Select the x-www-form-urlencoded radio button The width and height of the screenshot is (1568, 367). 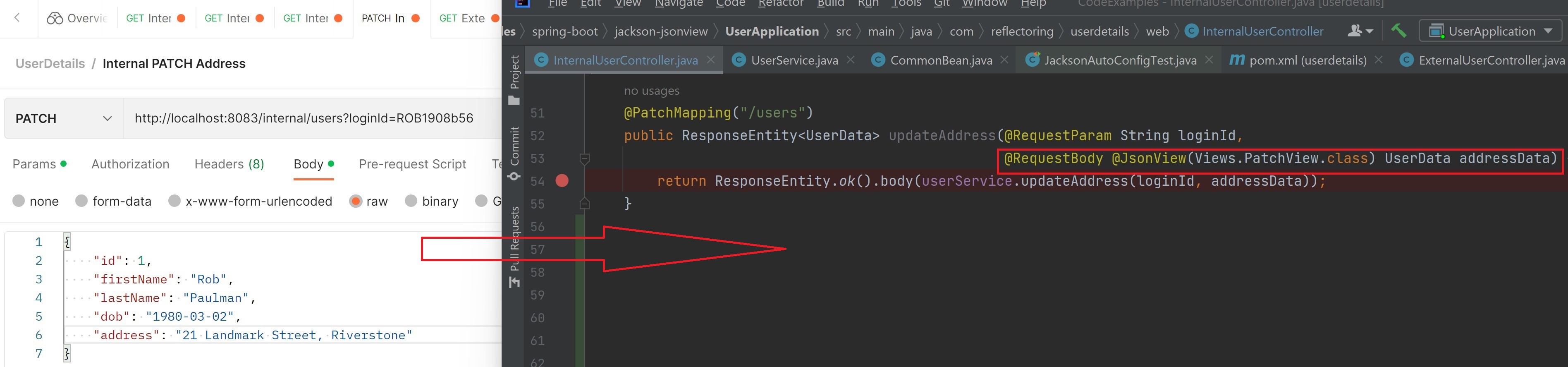coord(174,201)
